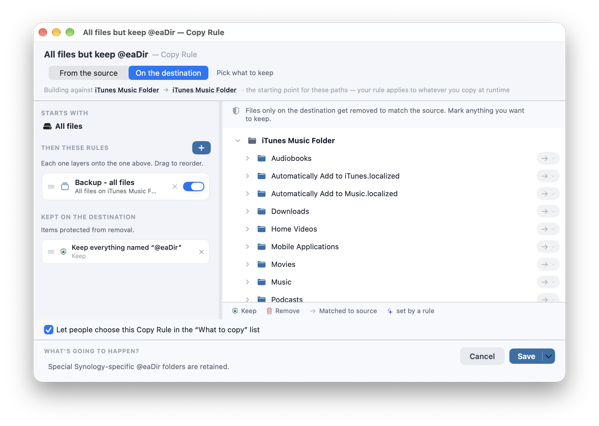
Task: Click the green zoom window button
Action: pyautogui.click(x=70, y=32)
